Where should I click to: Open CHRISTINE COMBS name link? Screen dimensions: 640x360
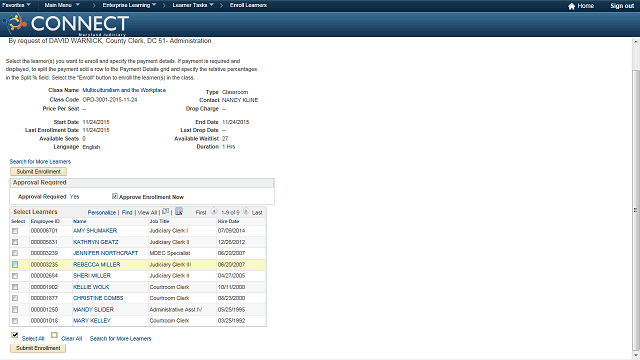click(98, 298)
